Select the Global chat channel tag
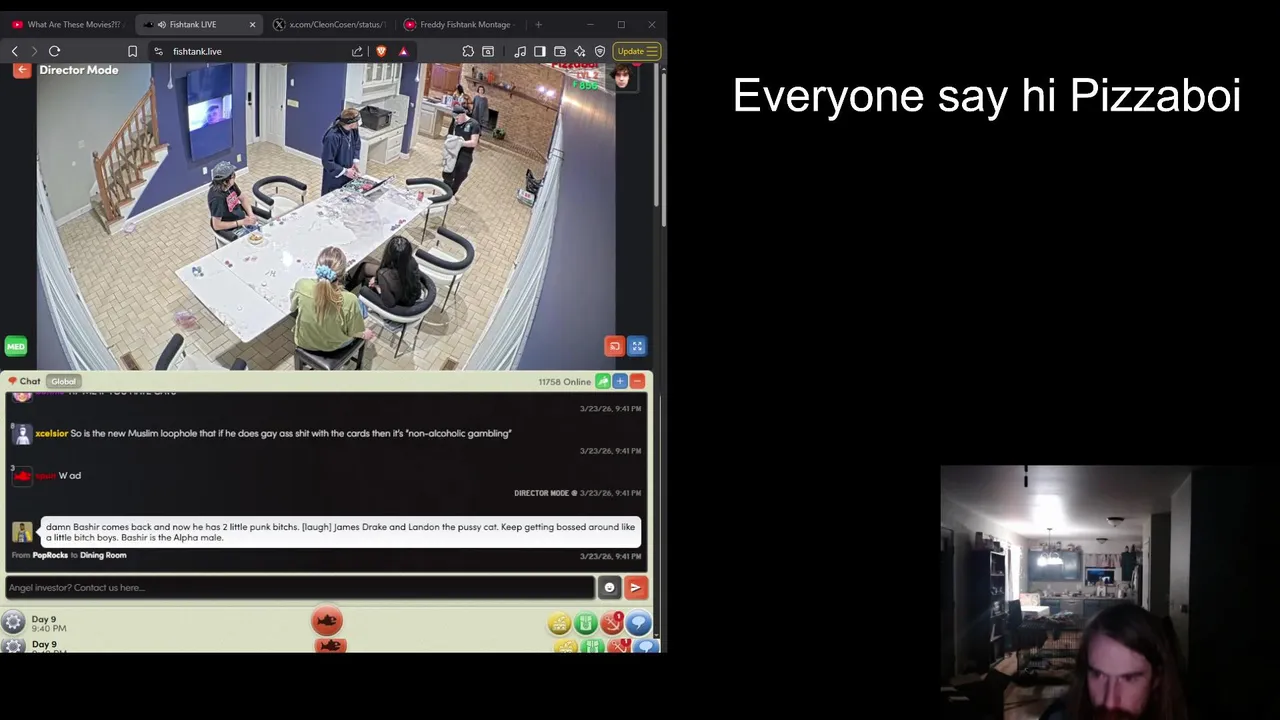 click(63, 381)
